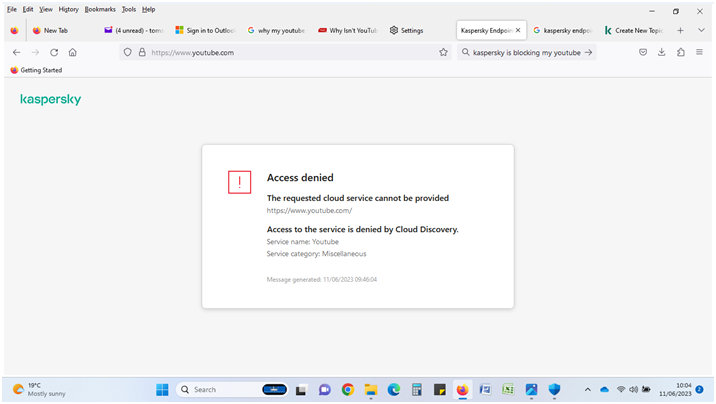The width and height of the screenshot is (716, 404).
Task: Click the Service name: Youtube text
Action: [303, 241]
